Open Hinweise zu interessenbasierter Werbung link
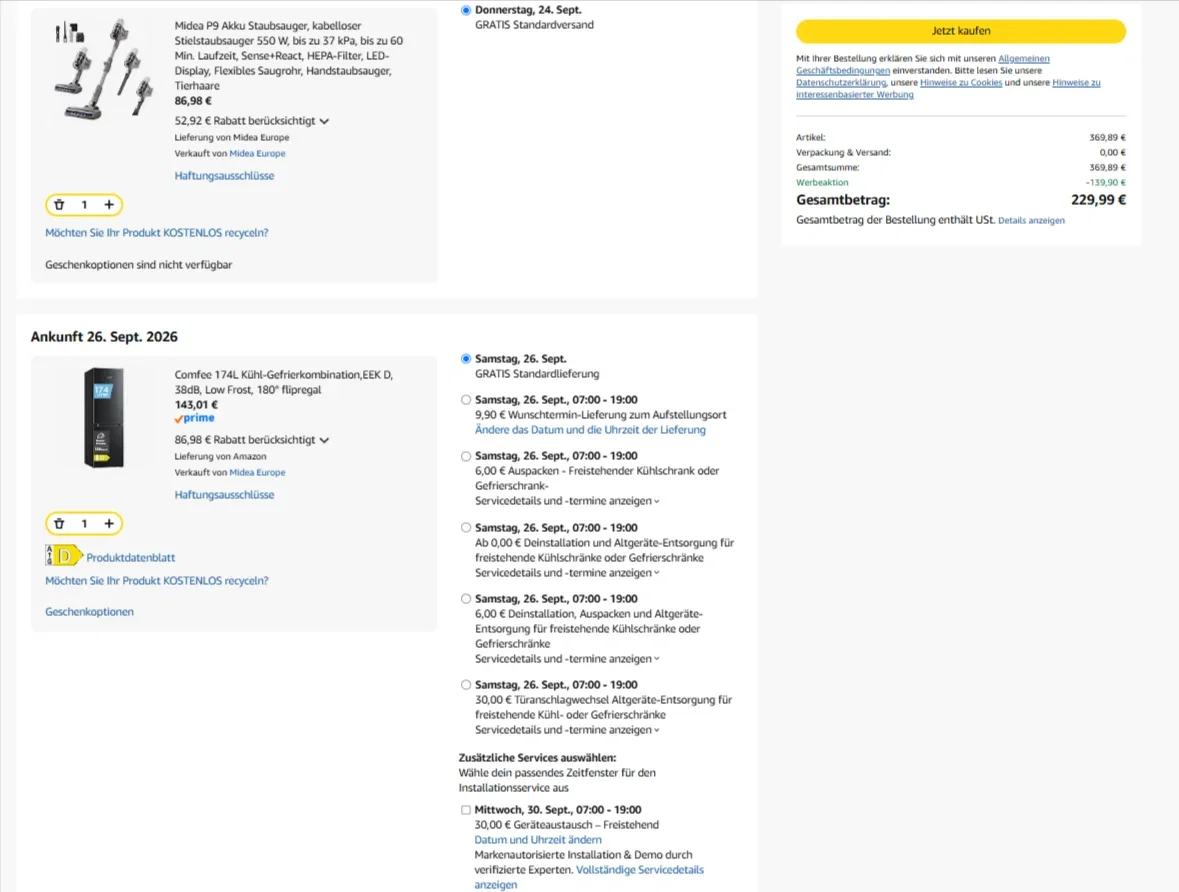This screenshot has height=892, width=1179. 1076,83
